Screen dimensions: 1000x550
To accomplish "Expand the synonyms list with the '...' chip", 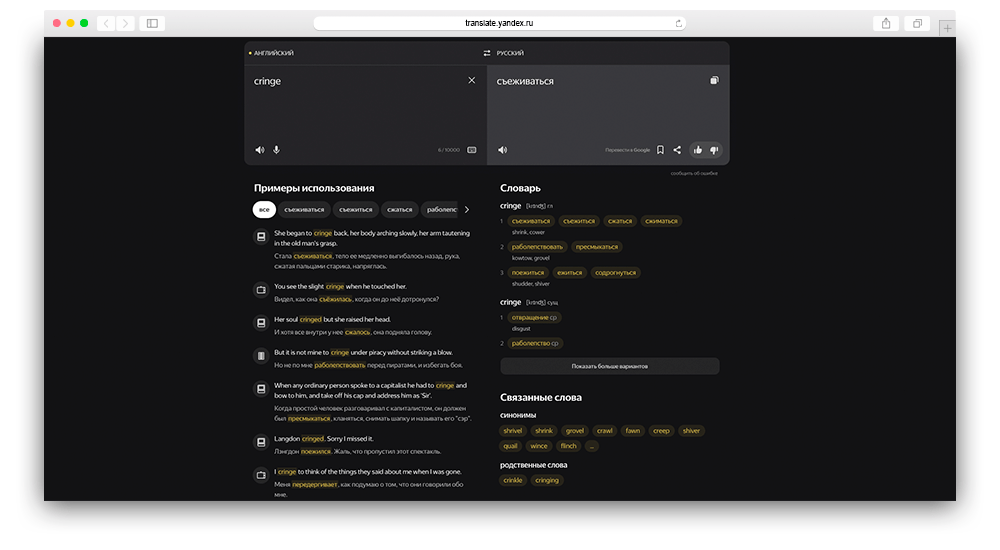I will [592, 446].
